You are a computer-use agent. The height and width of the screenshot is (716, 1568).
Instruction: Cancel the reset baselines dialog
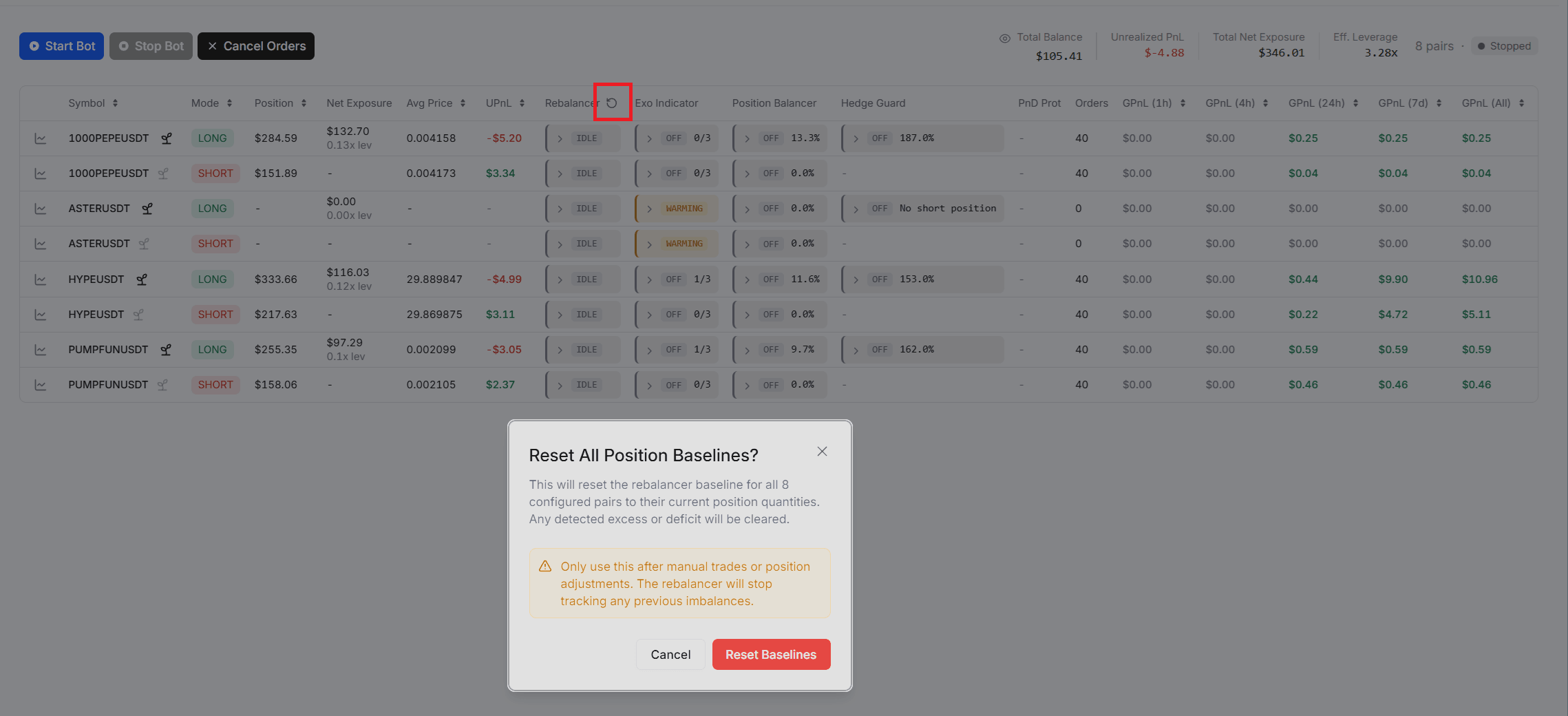(x=670, y=654)
